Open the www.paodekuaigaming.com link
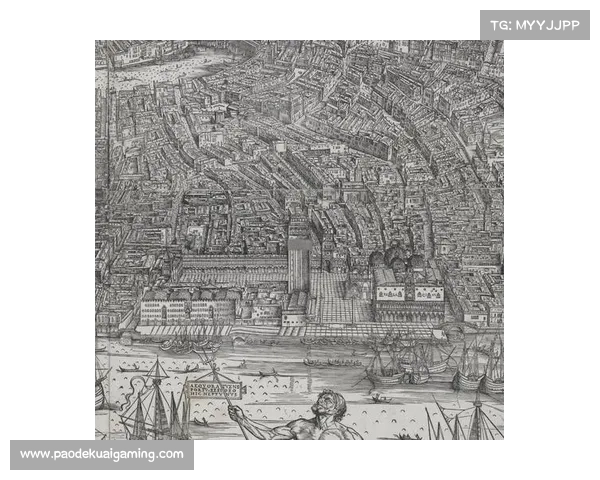The width and height of the screenshot is (600, 480). (102, 455)
